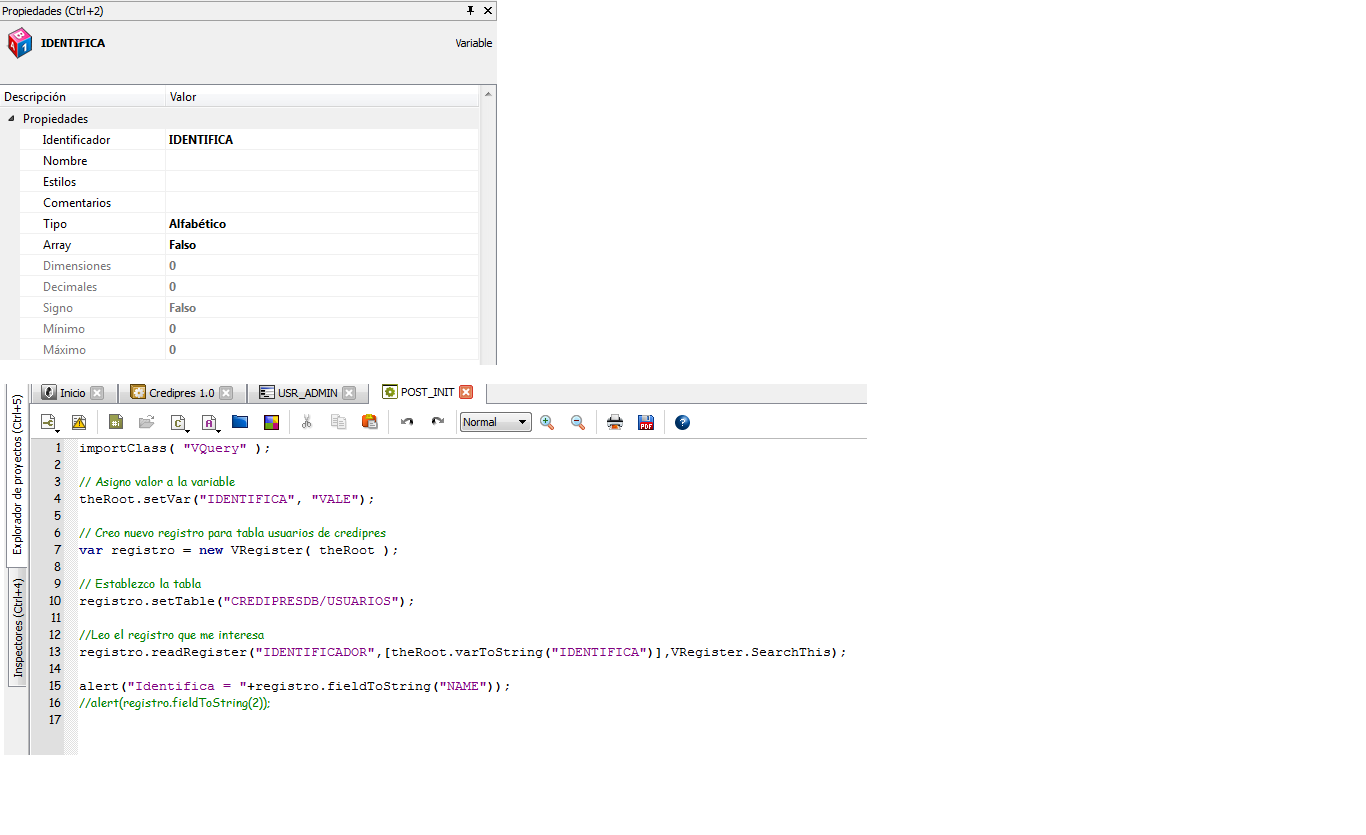Click the properties list scroll-up arrow
1366x835 pixels.
click(488, 94)
